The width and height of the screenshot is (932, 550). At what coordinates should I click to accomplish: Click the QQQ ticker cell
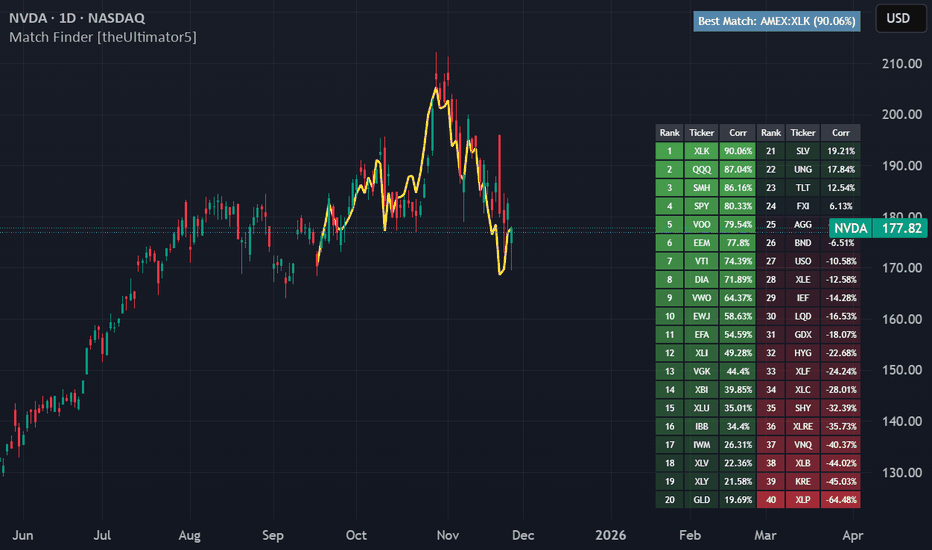(x=701, y=170)
